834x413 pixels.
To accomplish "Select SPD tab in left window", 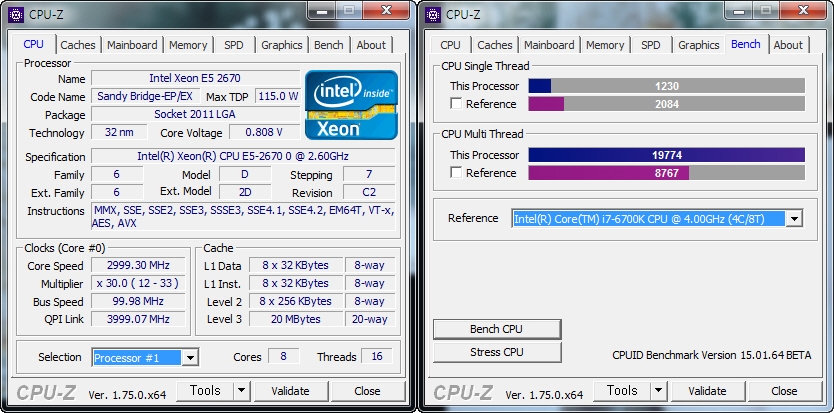I will (x=233, y=45).
